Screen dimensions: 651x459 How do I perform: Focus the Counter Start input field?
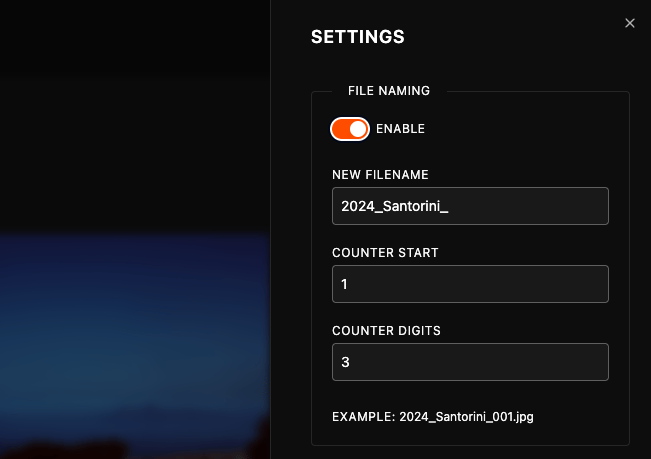pyautogui.click(x=470, y=284)
